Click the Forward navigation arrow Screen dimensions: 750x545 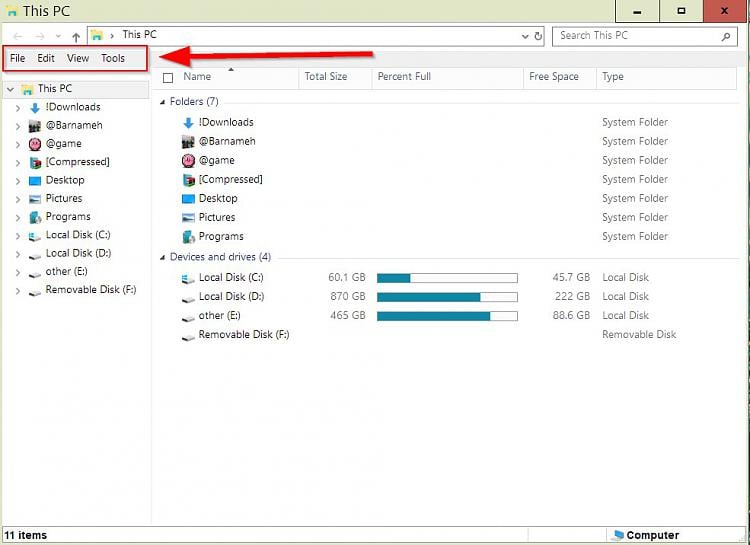[40, 36]
